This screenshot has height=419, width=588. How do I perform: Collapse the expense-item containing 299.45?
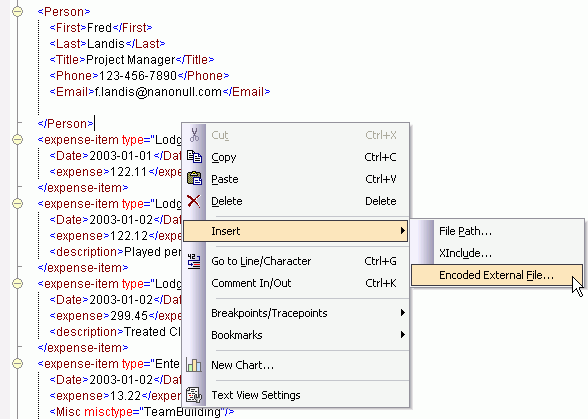click(x=17, y=284)
